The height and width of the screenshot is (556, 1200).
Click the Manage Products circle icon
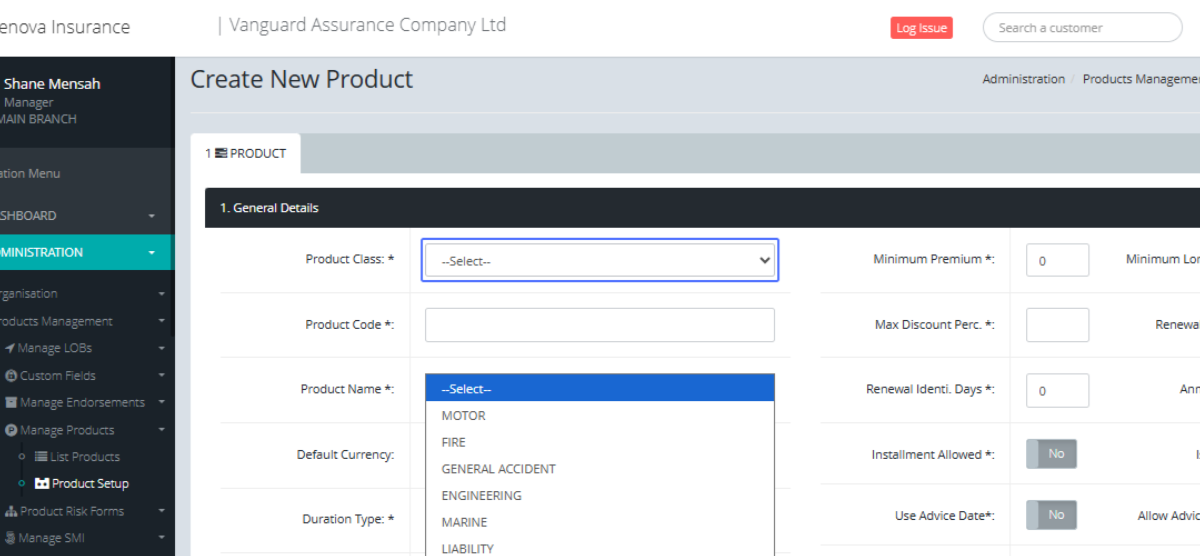pyautogui.click(x=11, y=430)
